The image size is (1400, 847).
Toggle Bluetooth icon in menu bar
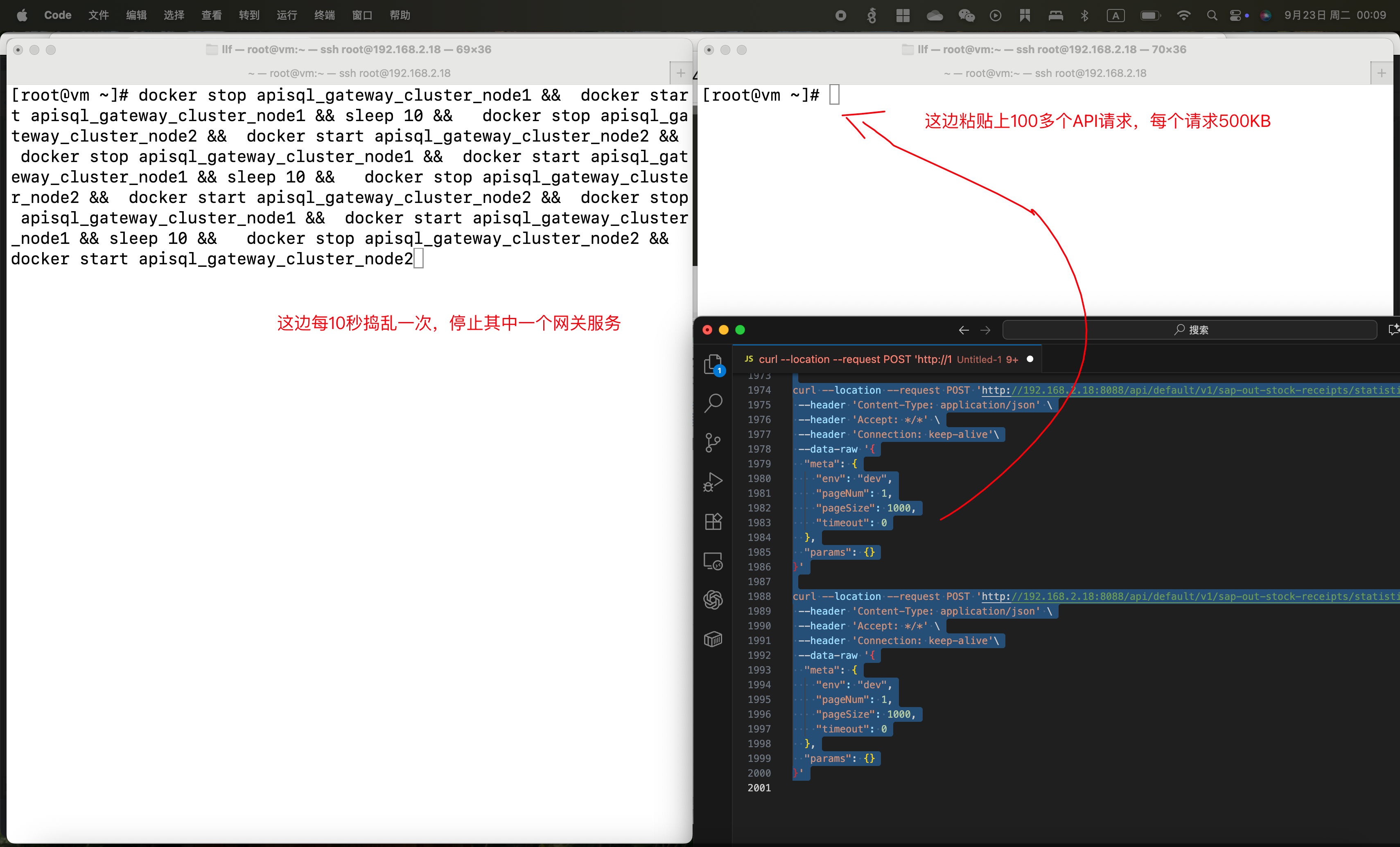click(1084, 15)
